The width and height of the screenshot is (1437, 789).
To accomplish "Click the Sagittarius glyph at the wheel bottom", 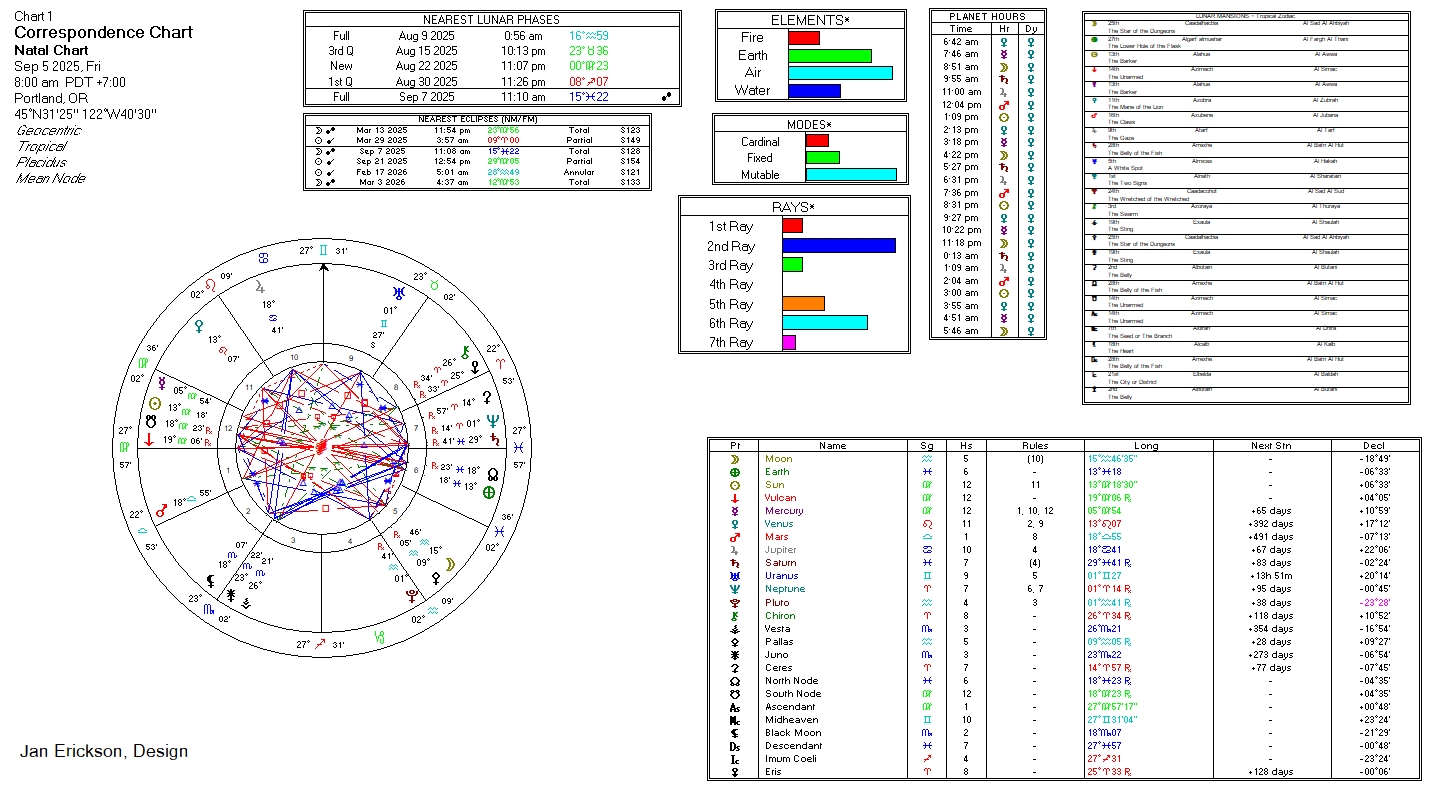I will pyautogui.click(x=323, y=645).
